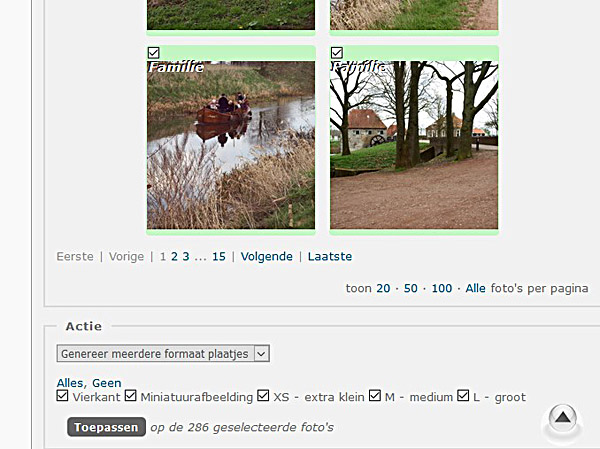600x449 pixels.
Task: Show 100 photos per page
Action: (x=442, y=288)
